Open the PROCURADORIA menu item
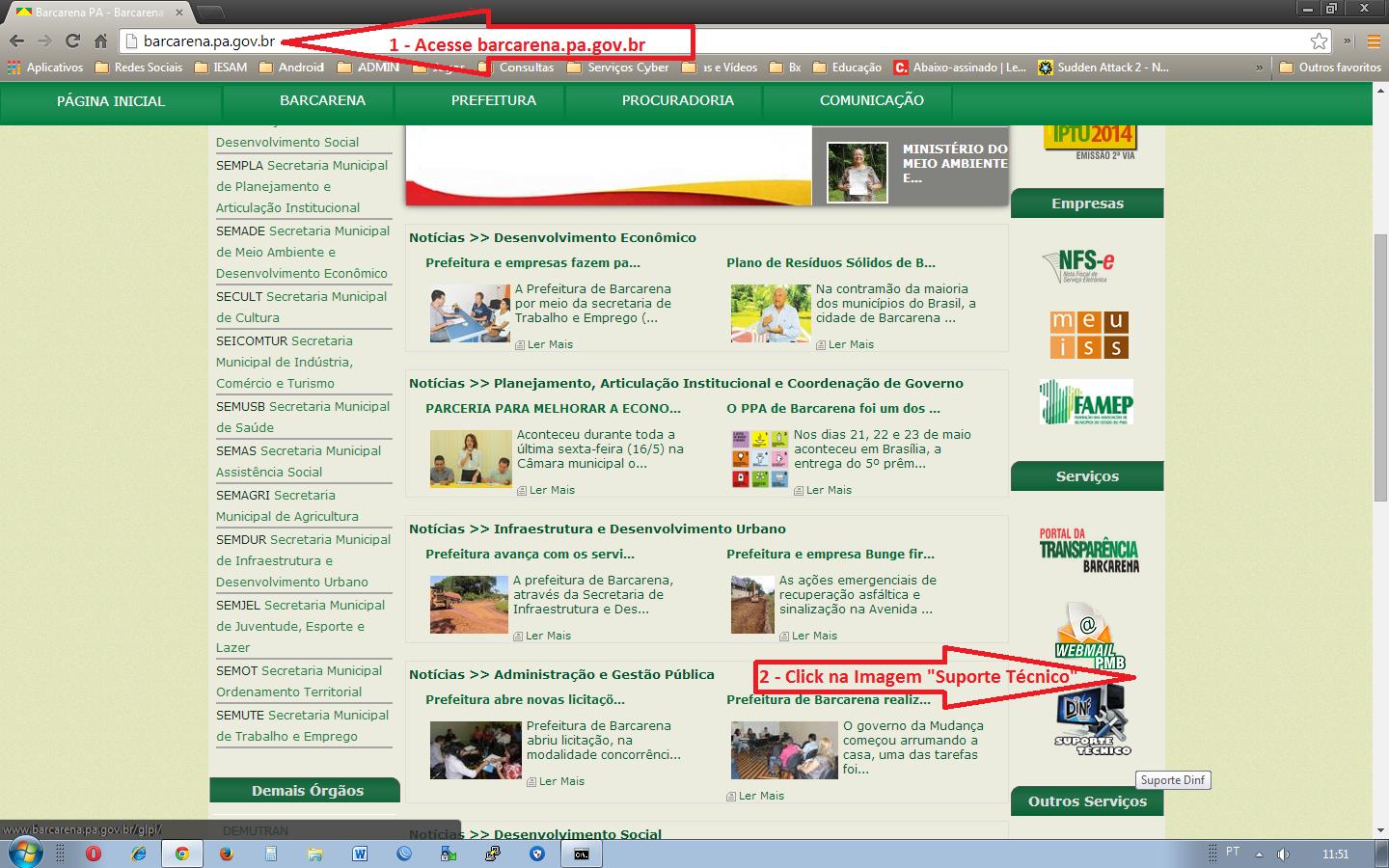This screenshot has width=1389, height=868. (678, 100)
